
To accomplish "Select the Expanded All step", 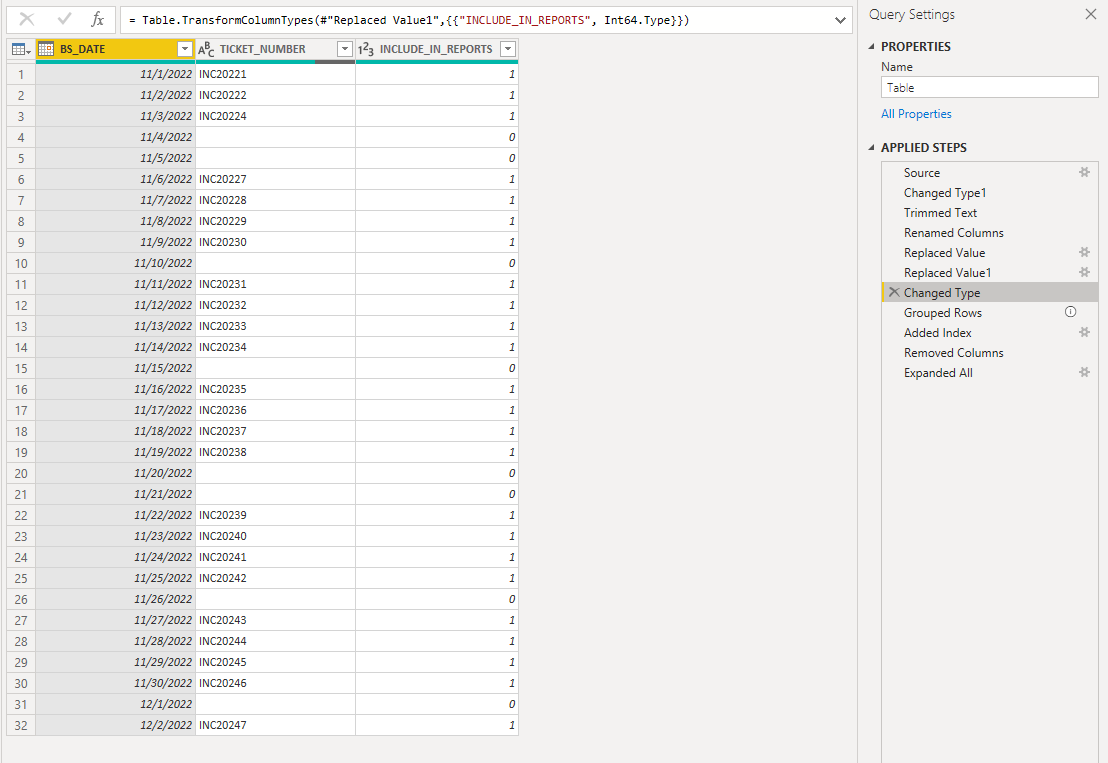I will [938, 373].
